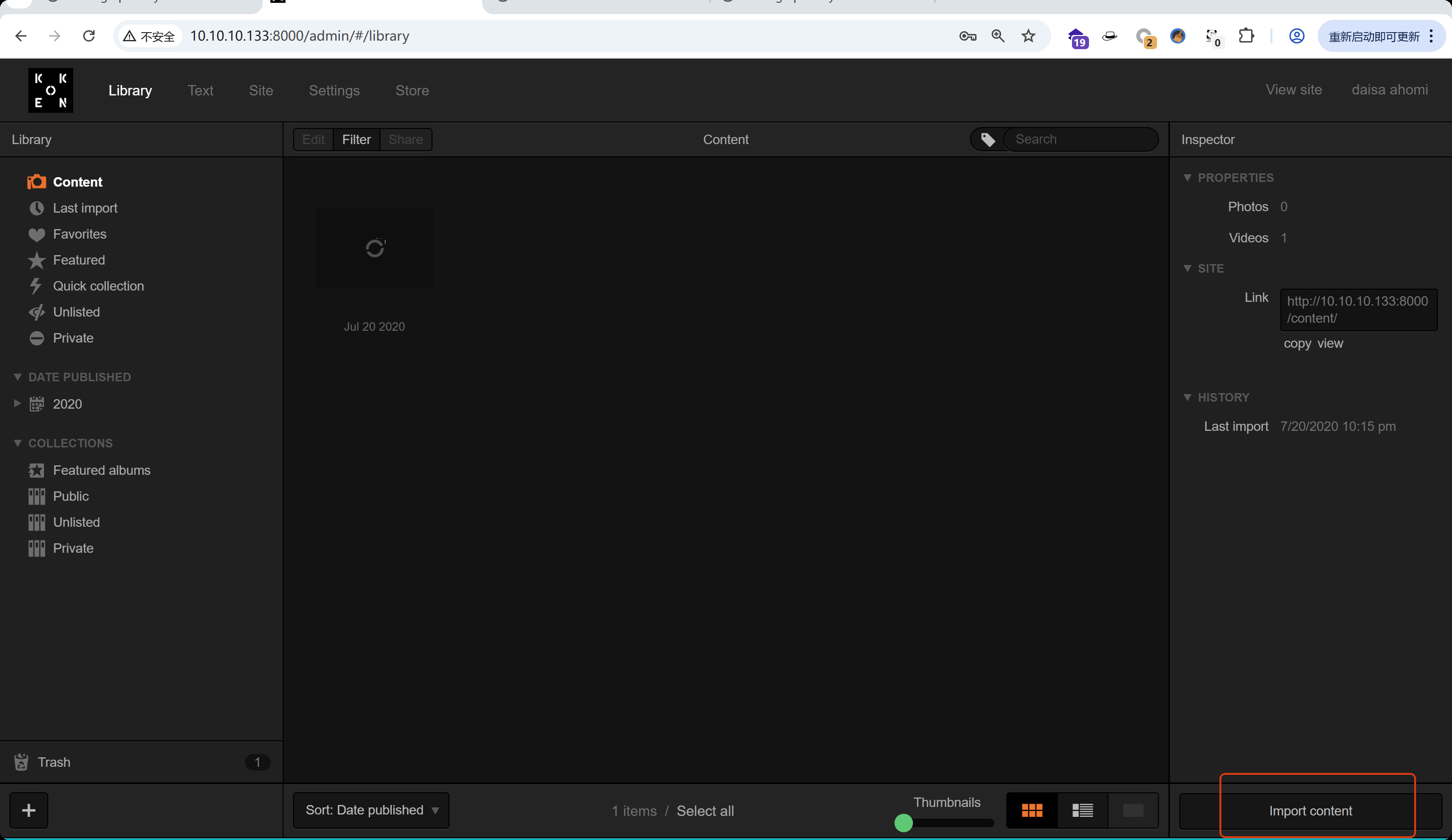Screen dimensions: 1452x840
Task: Click the Edit toolbar button
Action: pyautogui.click(x=313, y=140)
